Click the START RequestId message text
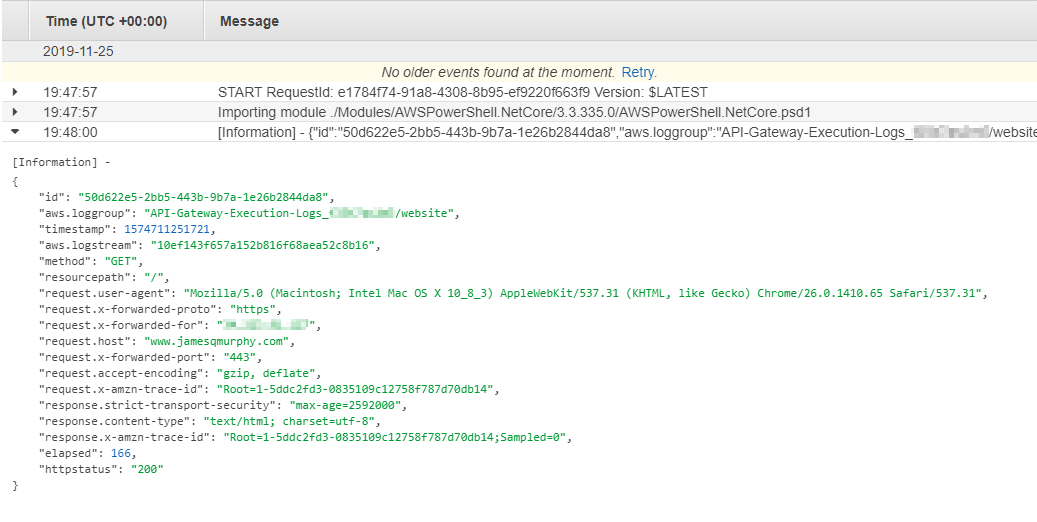The width and height of the screenshot is (1037, 522). (462, 92)
